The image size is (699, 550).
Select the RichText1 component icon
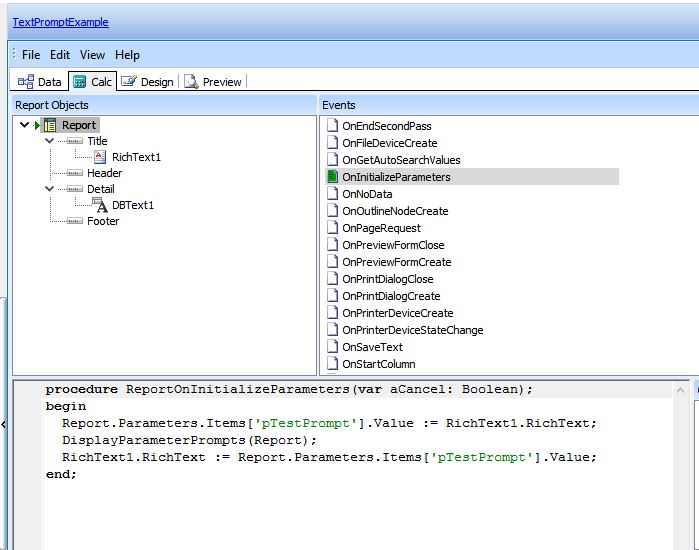point(100,157)
